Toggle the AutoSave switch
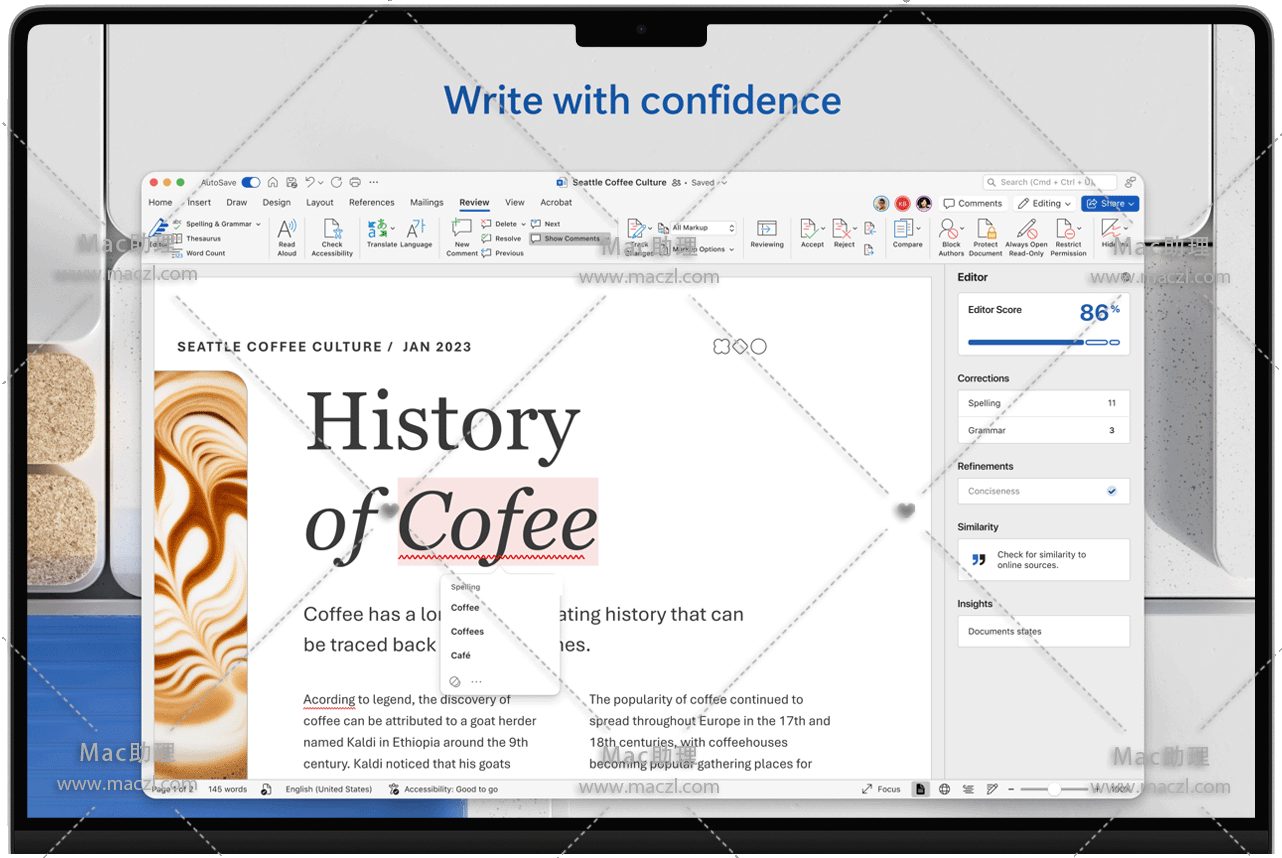The image size is (1282, 858). tap(251, 183)
